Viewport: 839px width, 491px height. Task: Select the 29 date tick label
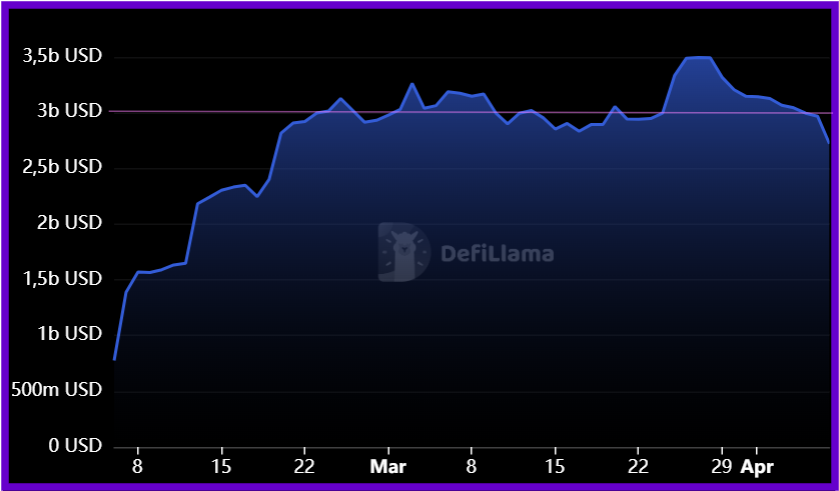point(722,466)
